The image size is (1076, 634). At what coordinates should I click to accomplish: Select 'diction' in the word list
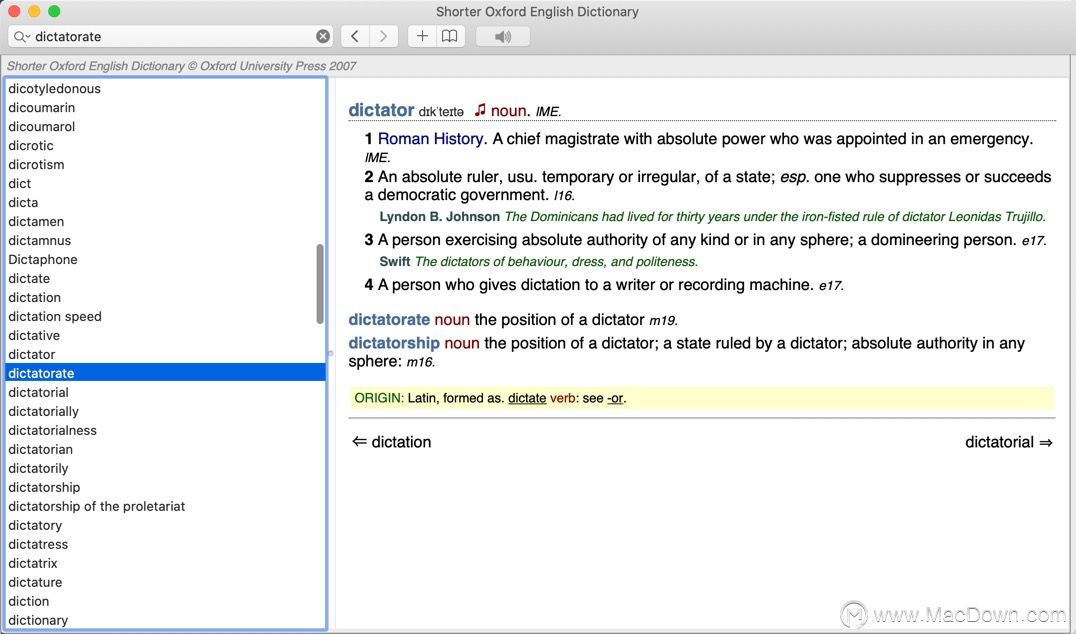165,601
